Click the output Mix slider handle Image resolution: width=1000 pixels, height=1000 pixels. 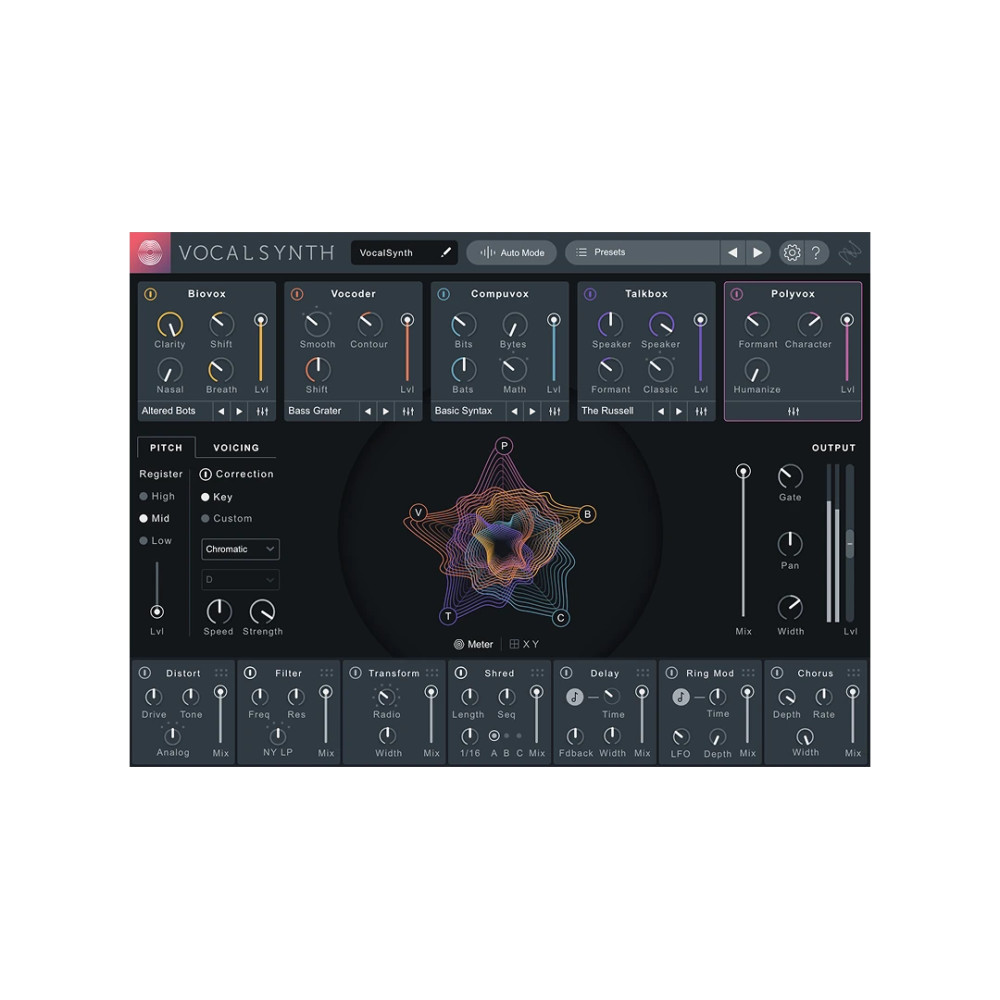click(743, 471)
